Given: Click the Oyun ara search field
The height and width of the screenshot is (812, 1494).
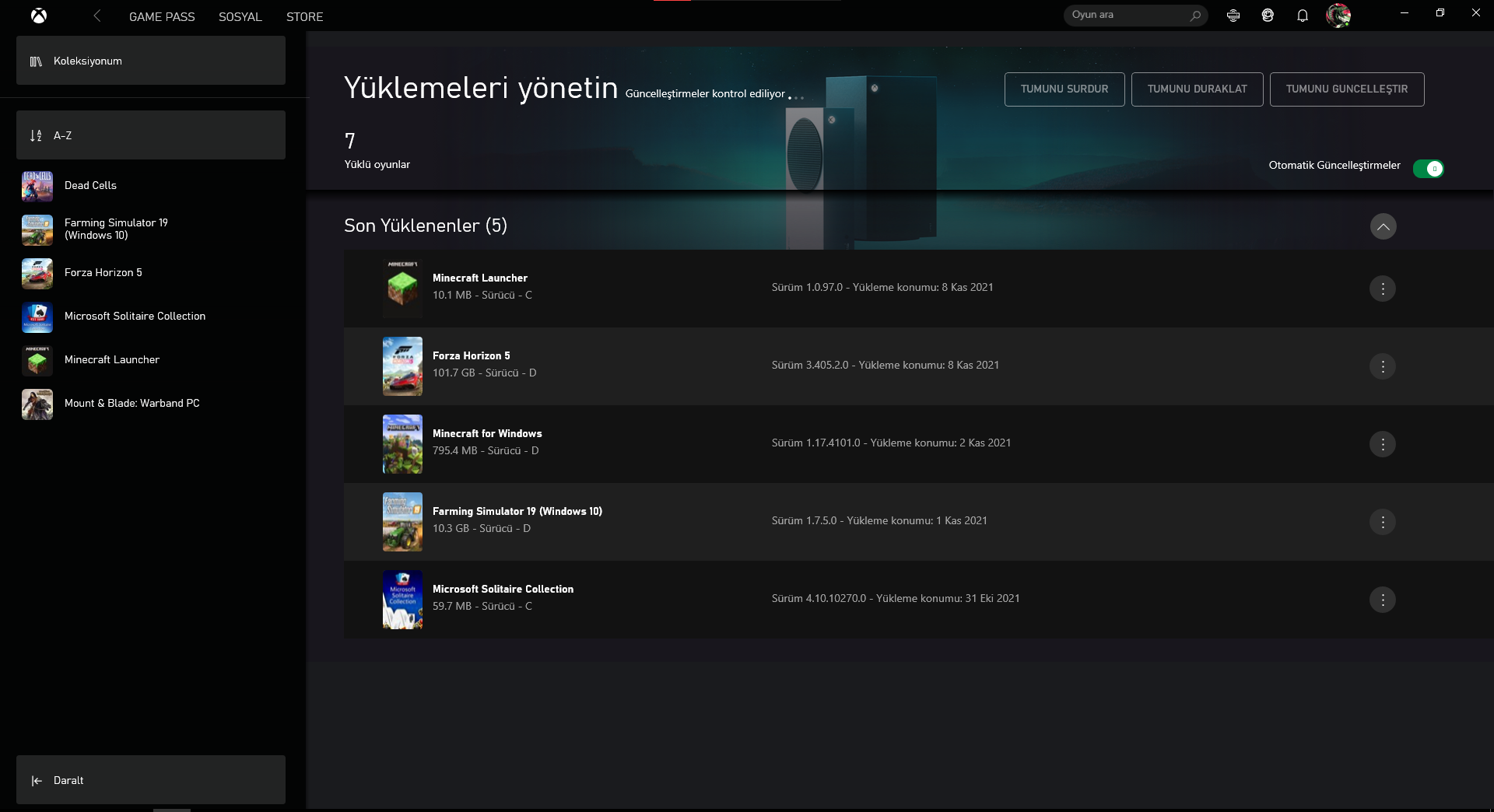Looking at the screenshot, I should [x=1135, y=15].
